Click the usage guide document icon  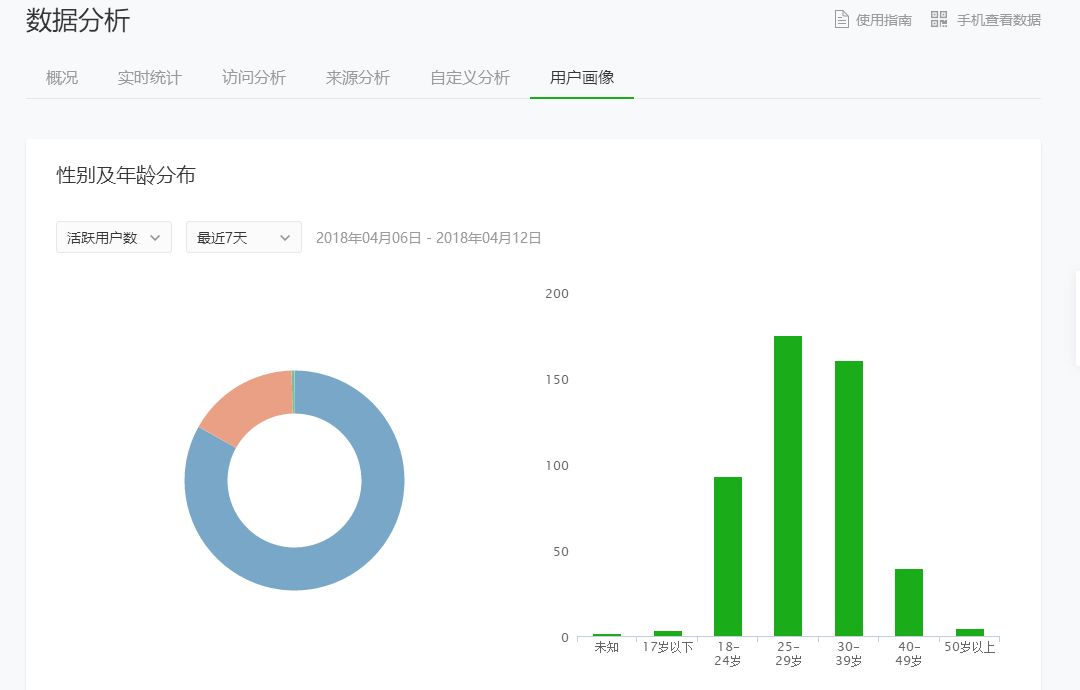click(840, 18)
